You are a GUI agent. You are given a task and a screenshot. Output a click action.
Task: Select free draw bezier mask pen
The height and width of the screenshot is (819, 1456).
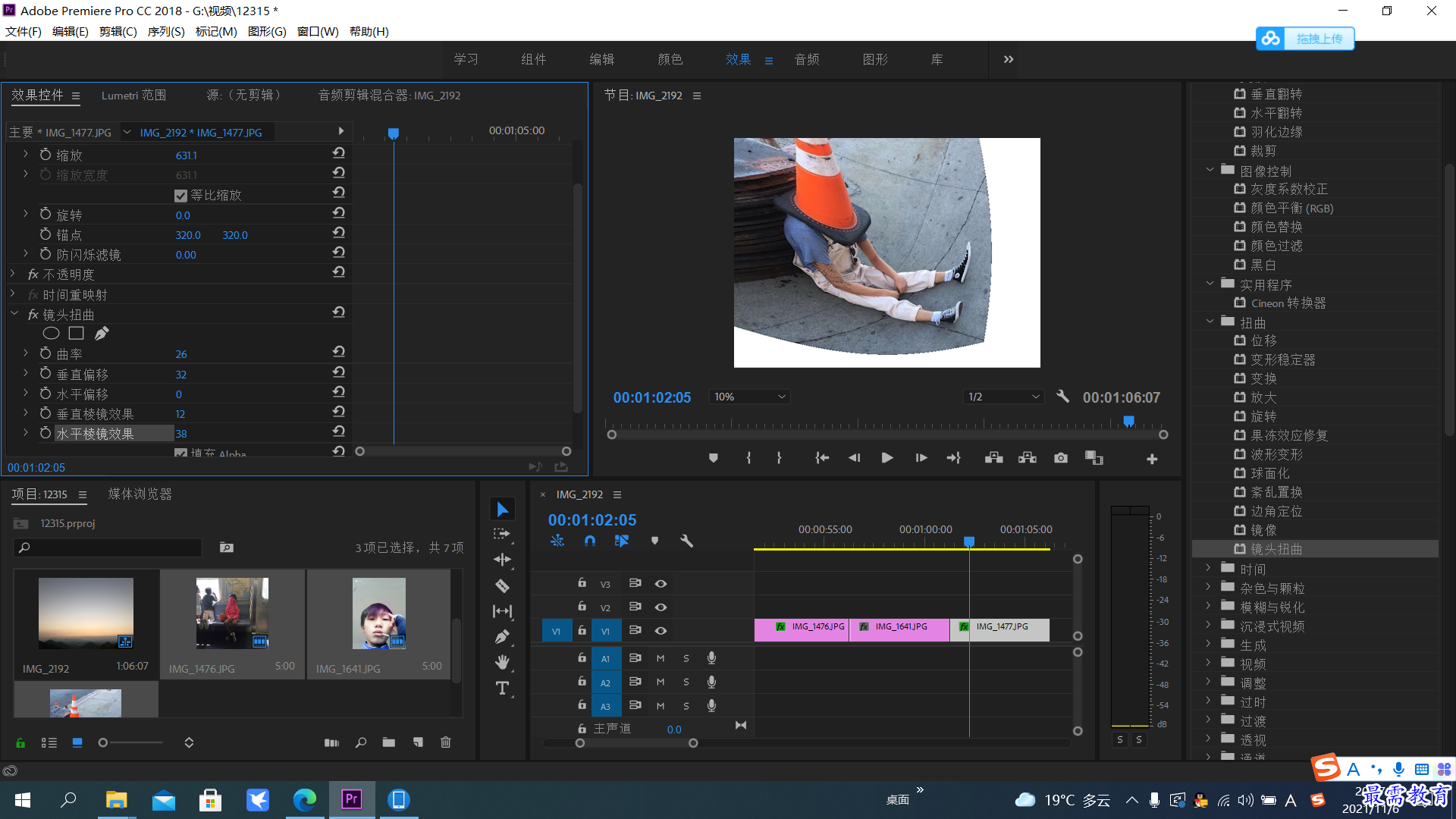pos(102,333)
